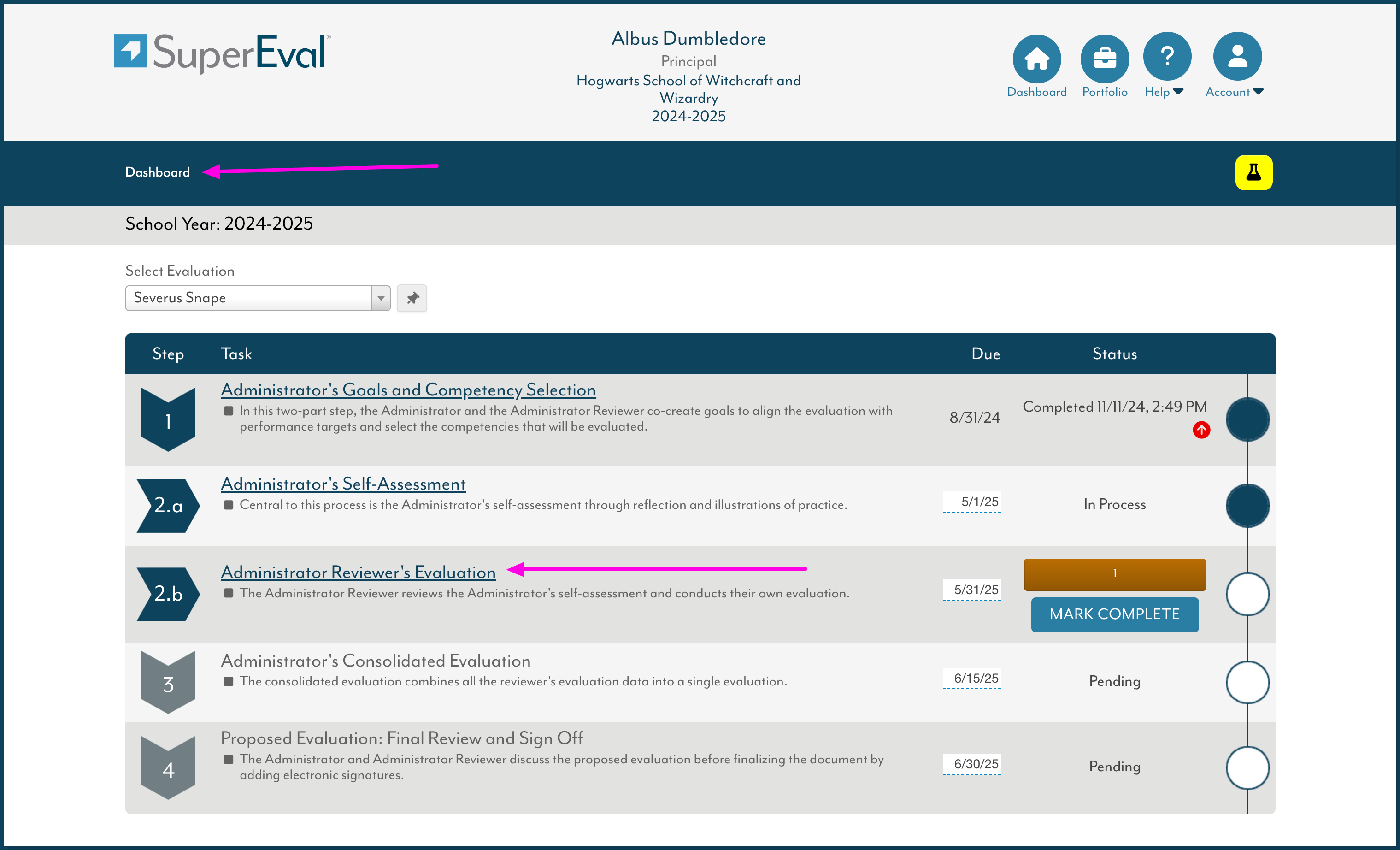Click the empty progress circle for Consolidated Evaluation
Viewport: 1400px width, 850px height.
(x=1247, y=682)
